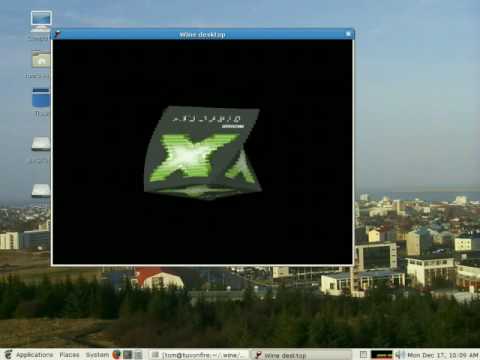Open the Places menu
480x360 pixels.
pyautogui.click(x=69, y=355)
